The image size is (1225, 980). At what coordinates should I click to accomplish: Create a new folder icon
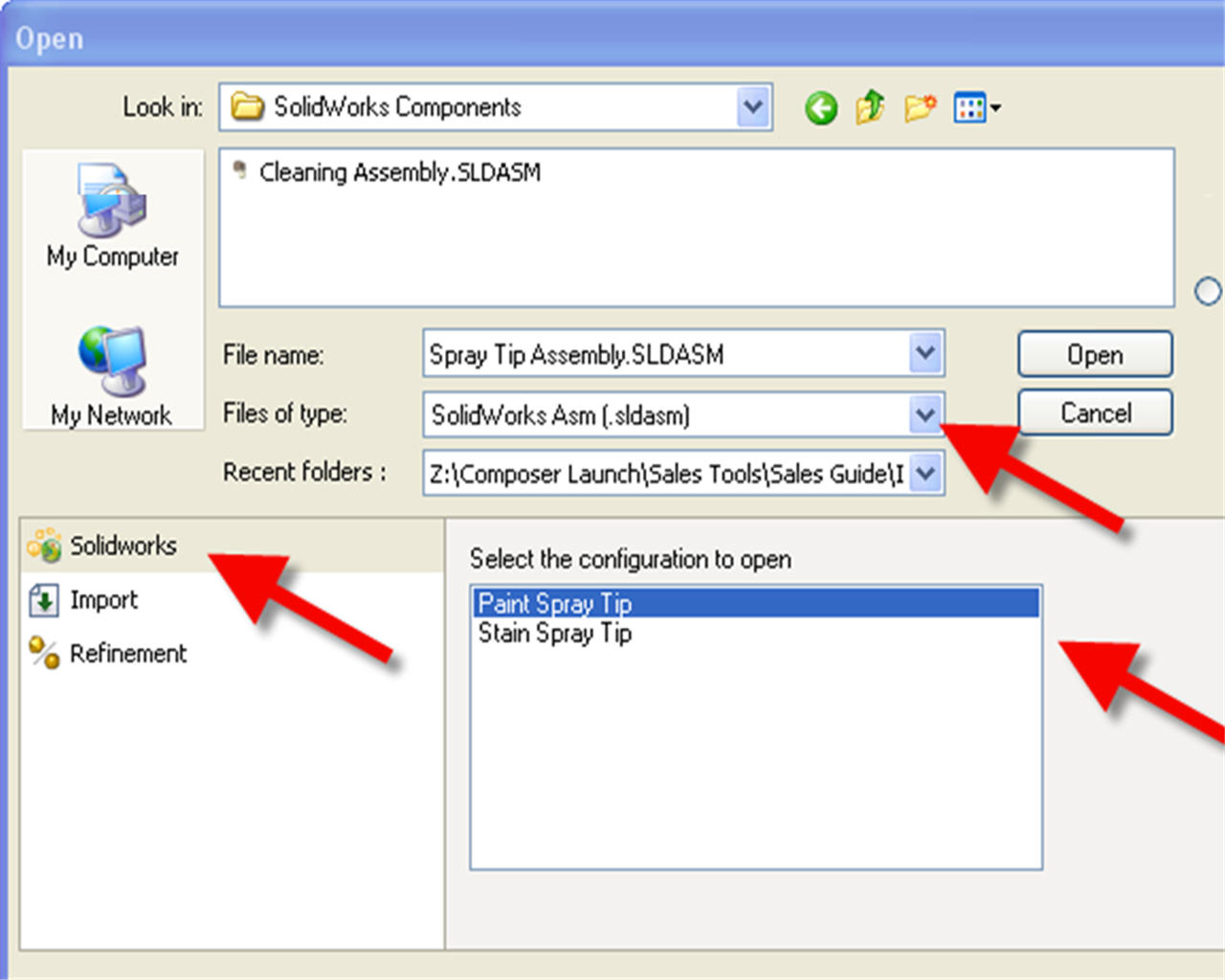(x=920, y=107)
